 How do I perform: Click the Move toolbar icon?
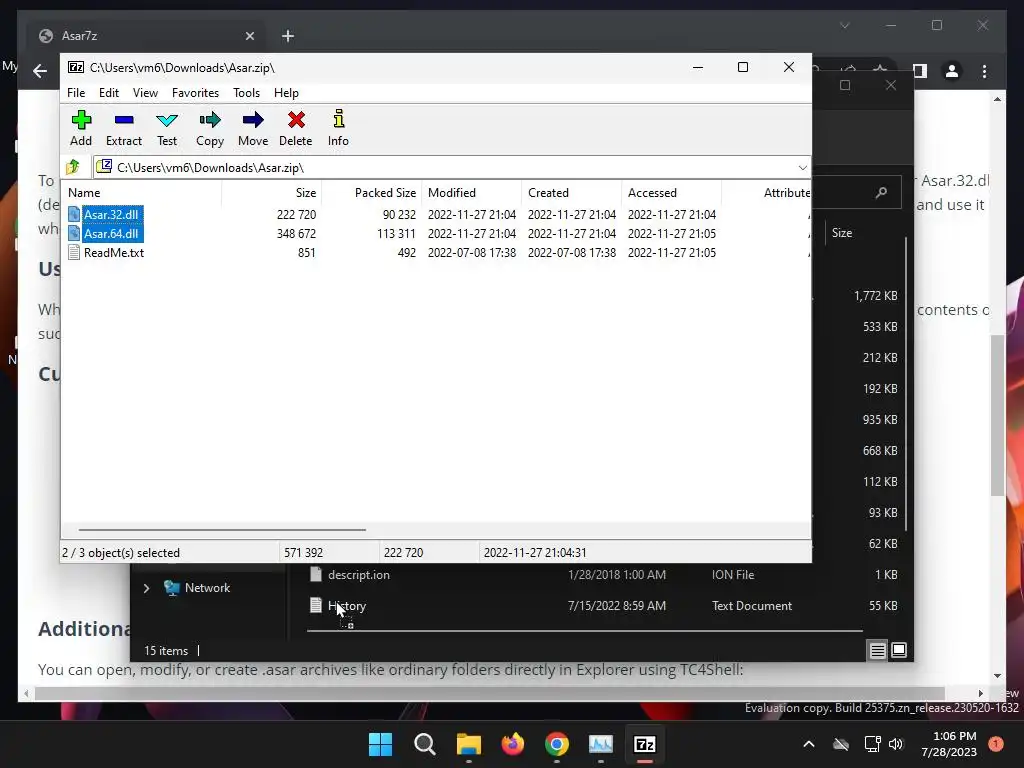pyautogui.click(x=253, y=128)
